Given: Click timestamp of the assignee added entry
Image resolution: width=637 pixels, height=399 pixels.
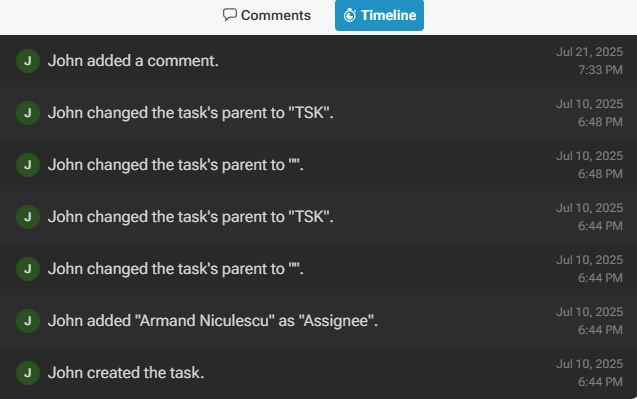Looking at the screenshot, I should coord(589,321).
